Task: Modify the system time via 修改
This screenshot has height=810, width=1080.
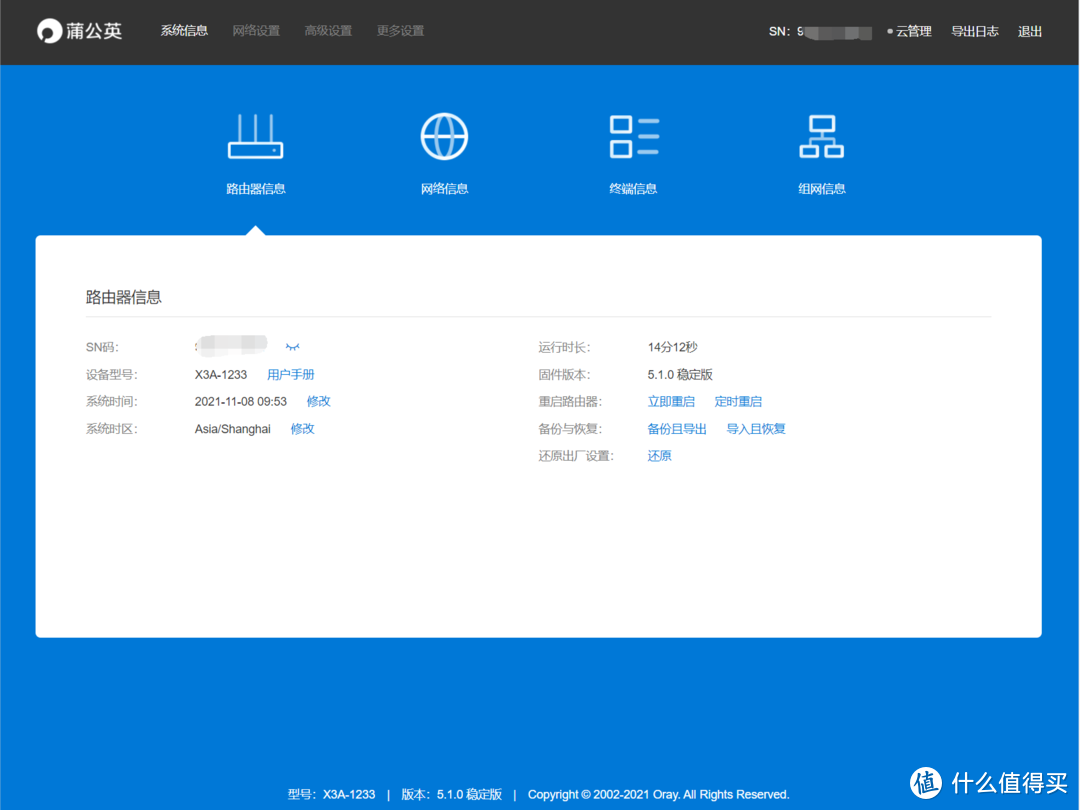Action: [318, 402]
